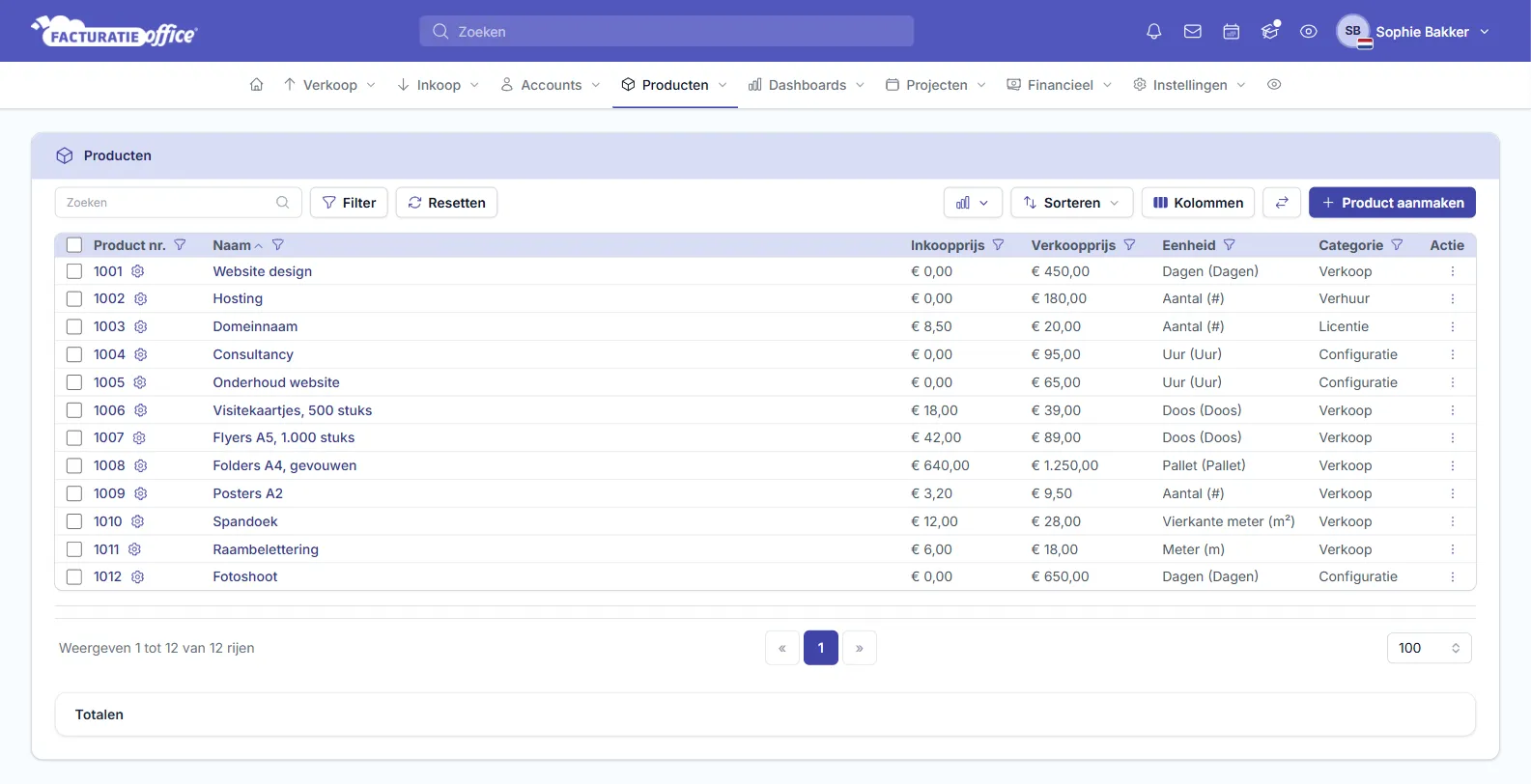Open gear settings for product 1003
This screenshot has width=1531, height=784.
coord(140,326)
